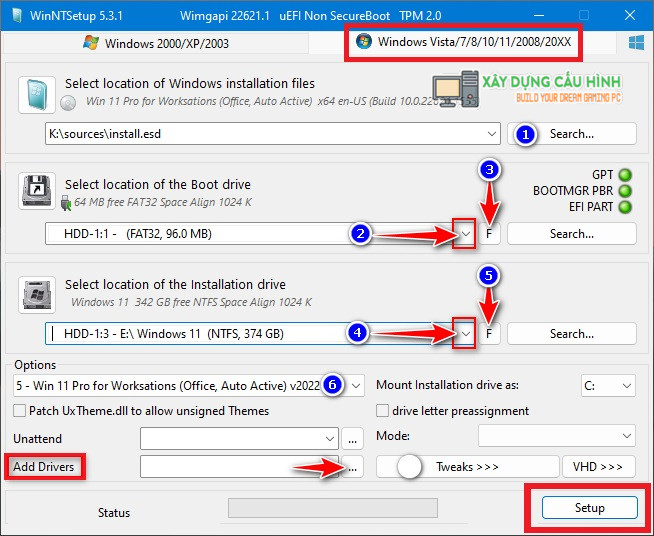Click the Windows installation files icon
This screenshot has width=654, height=536.
pos(37,95)
